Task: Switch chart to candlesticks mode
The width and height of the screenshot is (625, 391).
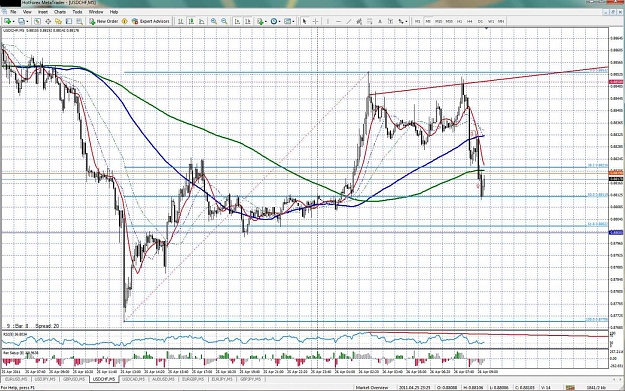Action: pyautogui.click(x=191, y=21)
